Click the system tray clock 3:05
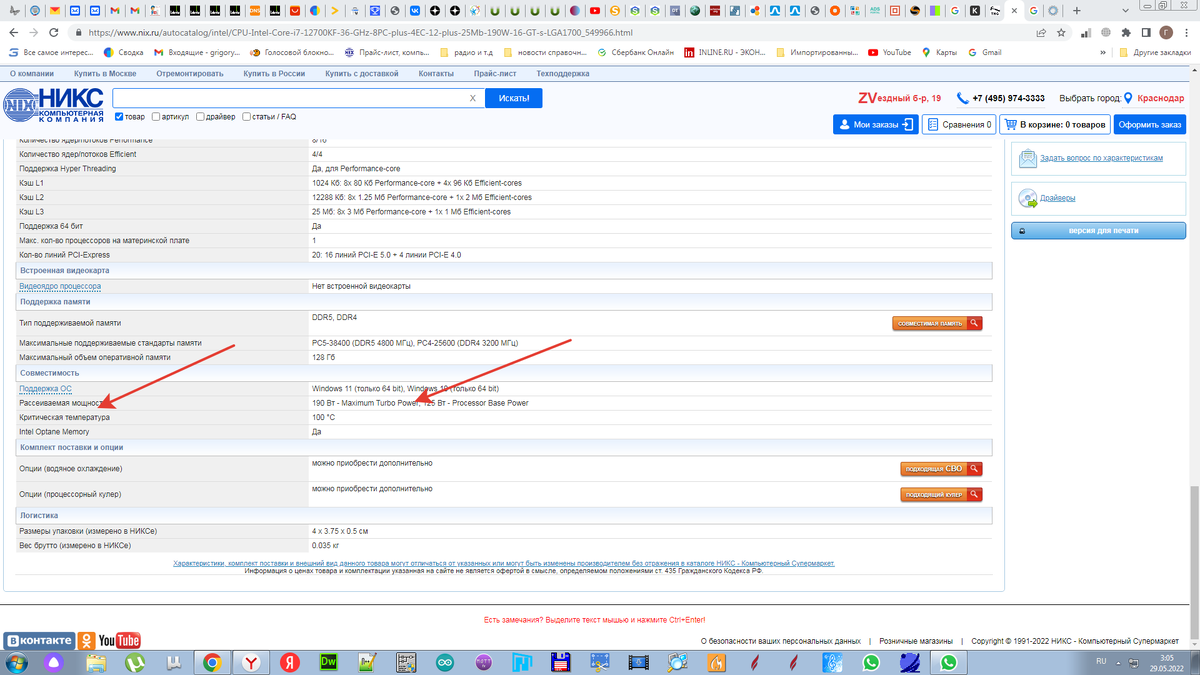 1166,657
